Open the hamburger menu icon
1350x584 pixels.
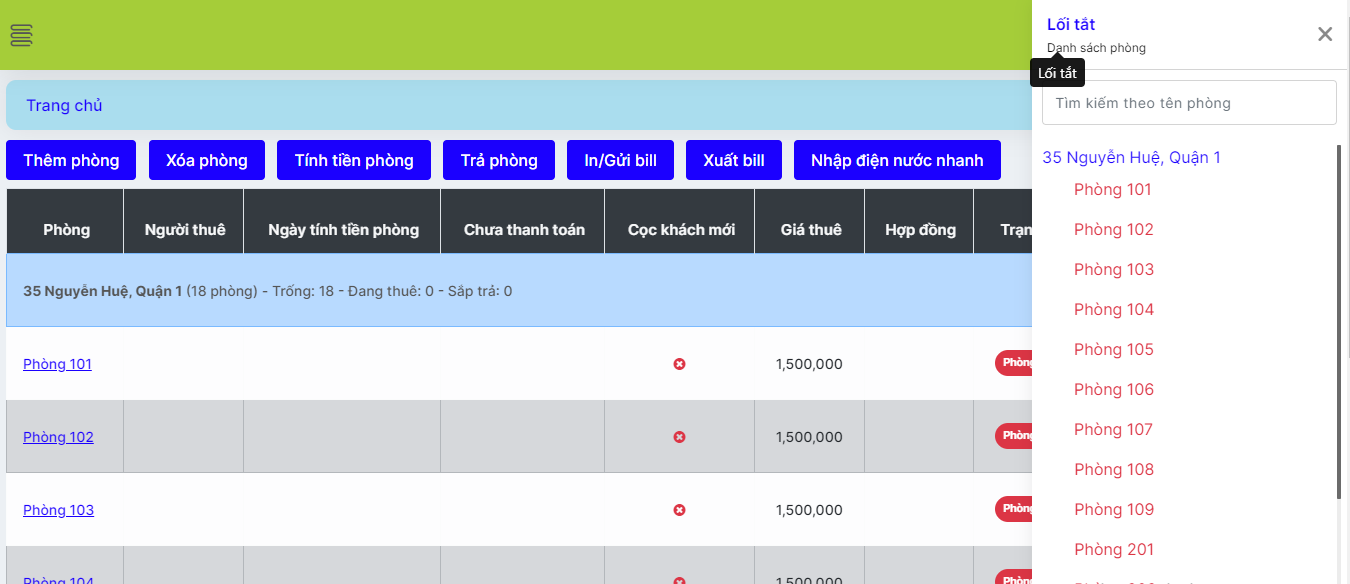click(x=21, y=35)
